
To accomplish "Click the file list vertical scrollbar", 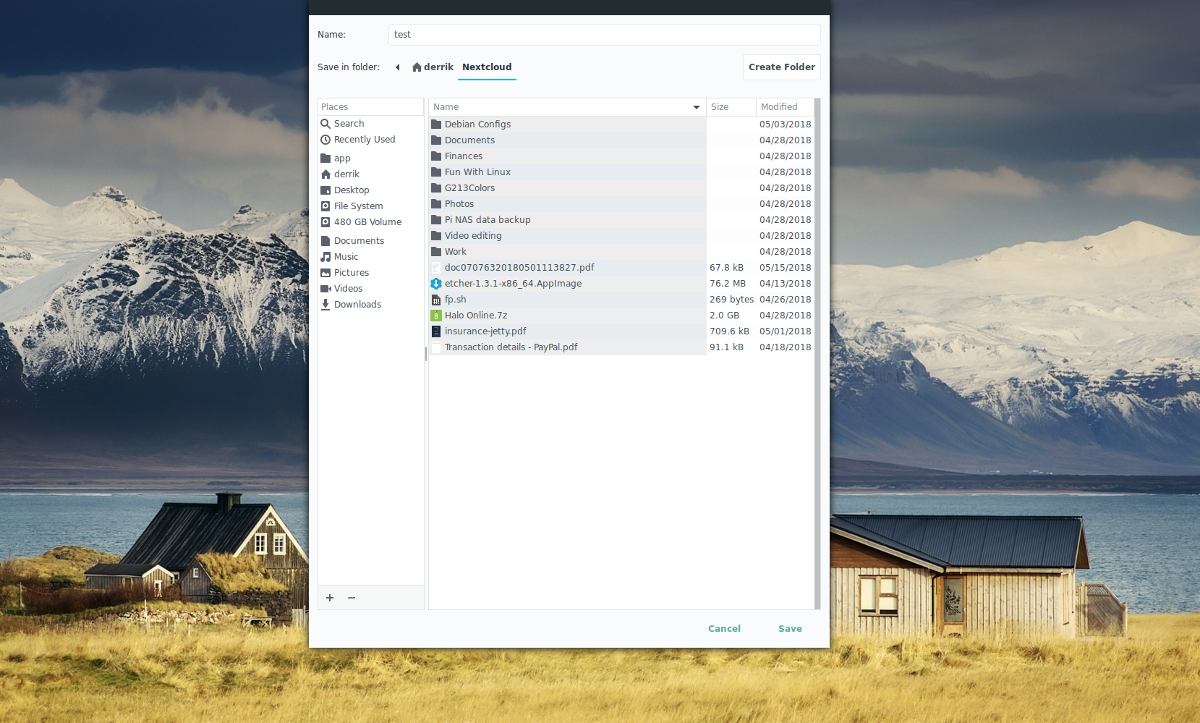I will coord(817,353).
